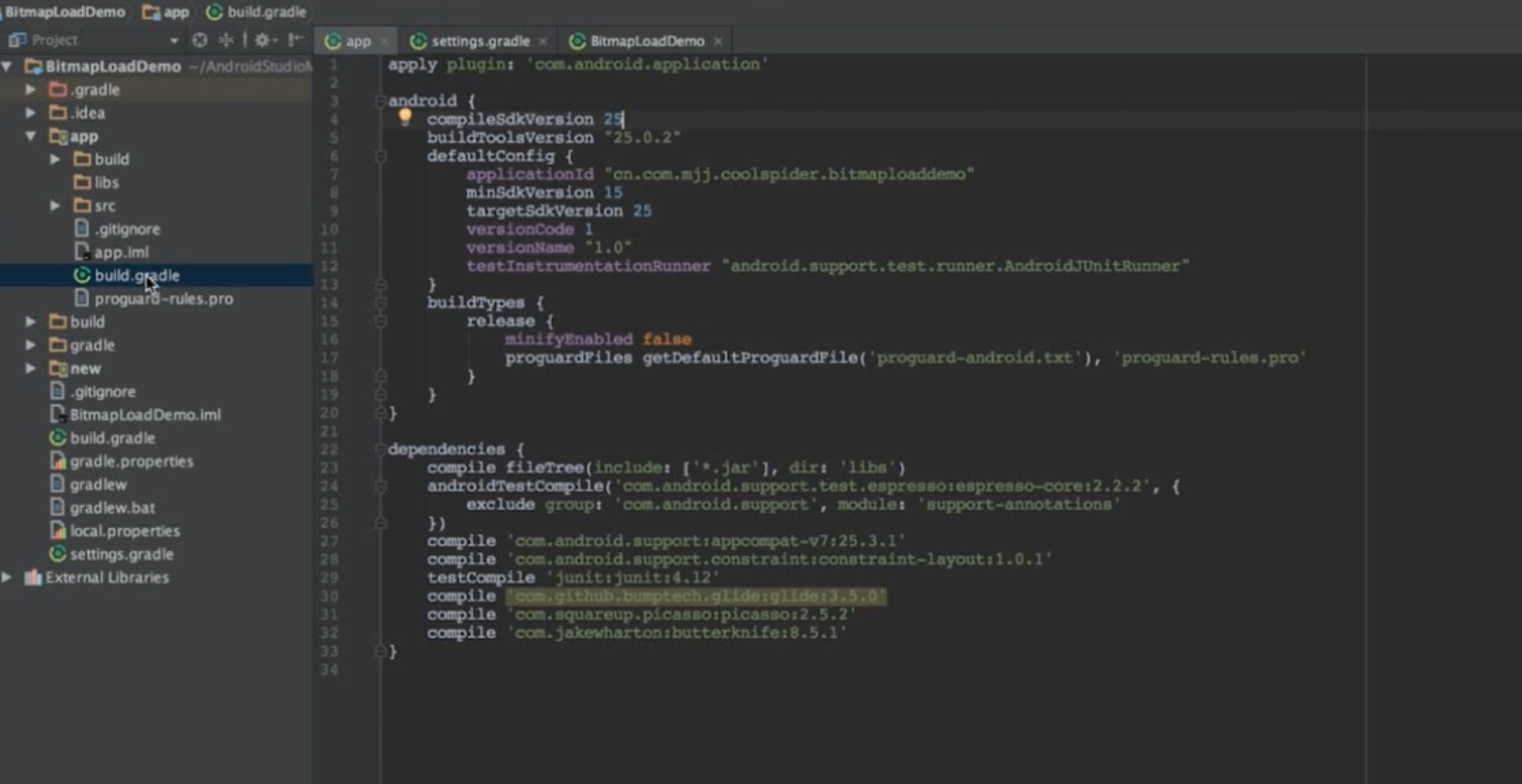Viewport: 1522px width, 784px height.
Task: Click the constraint-layout:1.0.1 dependency string
Action: pyautogui.click(x=779, y=560)
